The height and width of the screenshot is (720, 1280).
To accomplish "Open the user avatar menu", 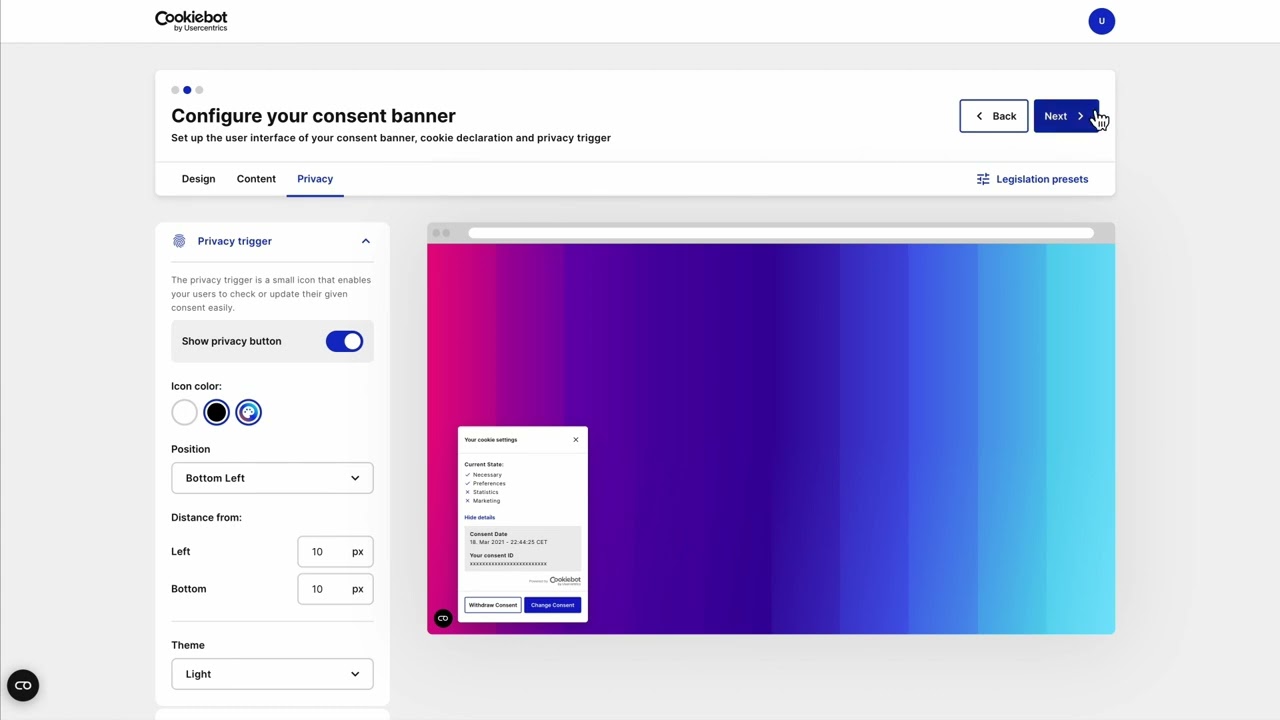I will pyautogui.click(x=1101, y=21).
